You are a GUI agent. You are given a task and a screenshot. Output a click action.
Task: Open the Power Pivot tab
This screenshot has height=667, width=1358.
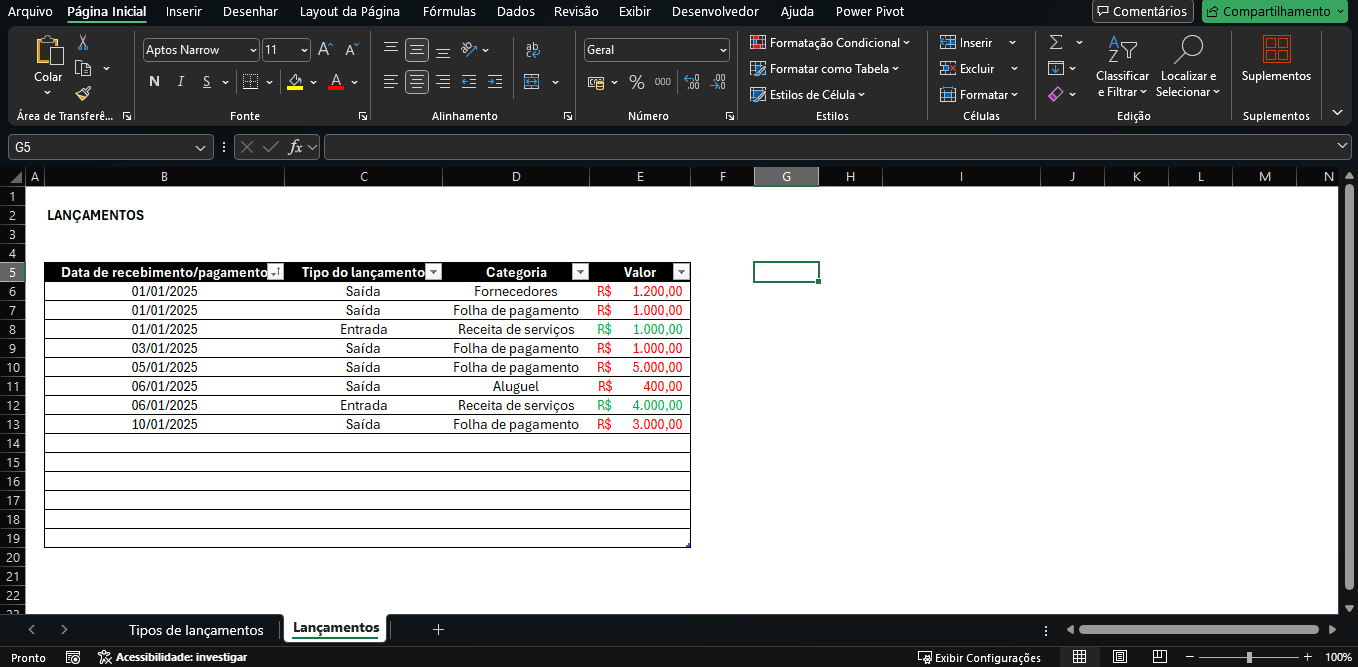pyautogui.click(x=870, y=12)
